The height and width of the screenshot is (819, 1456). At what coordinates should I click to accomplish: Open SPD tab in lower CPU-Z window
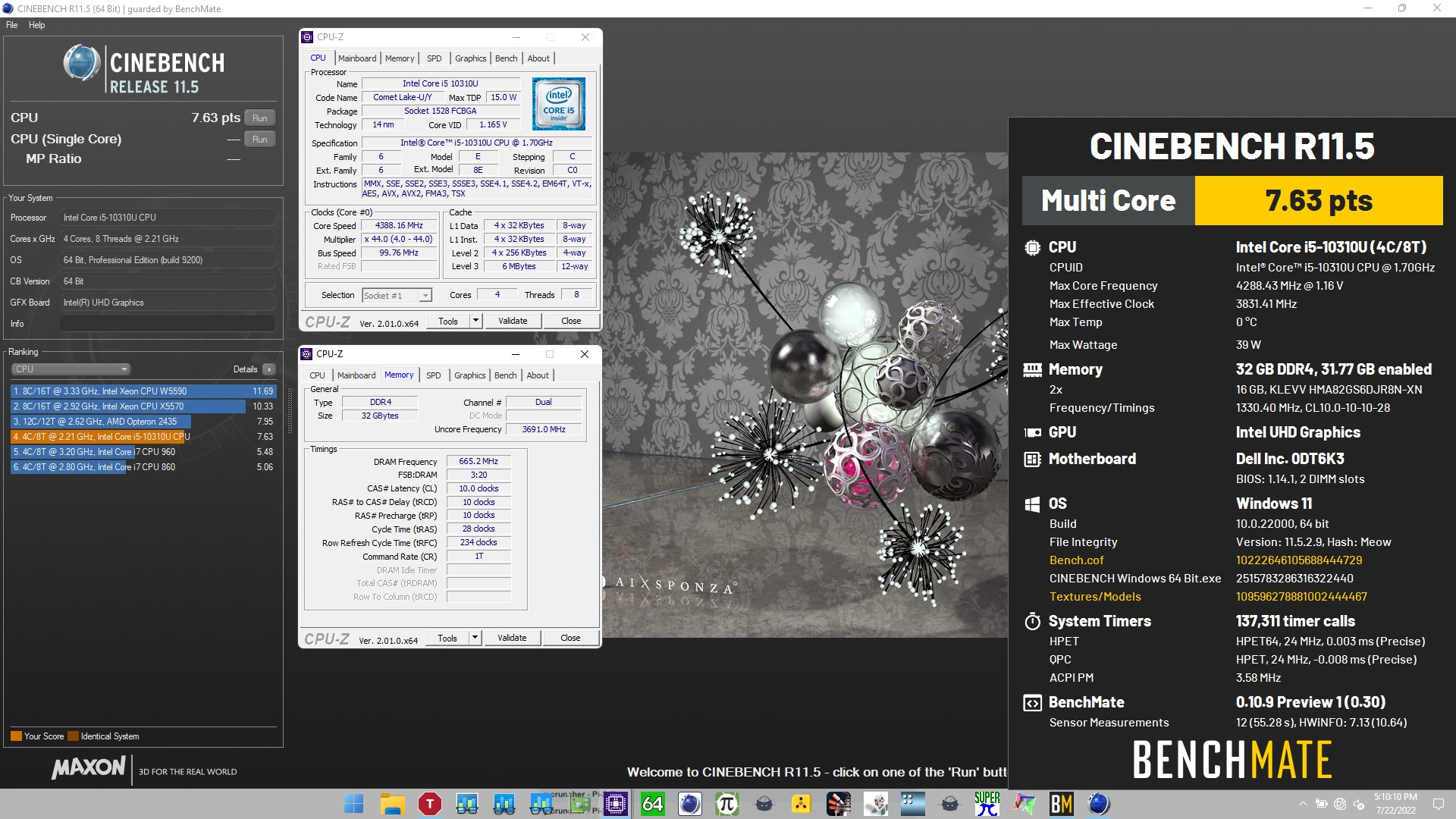[x=433, y=375]
